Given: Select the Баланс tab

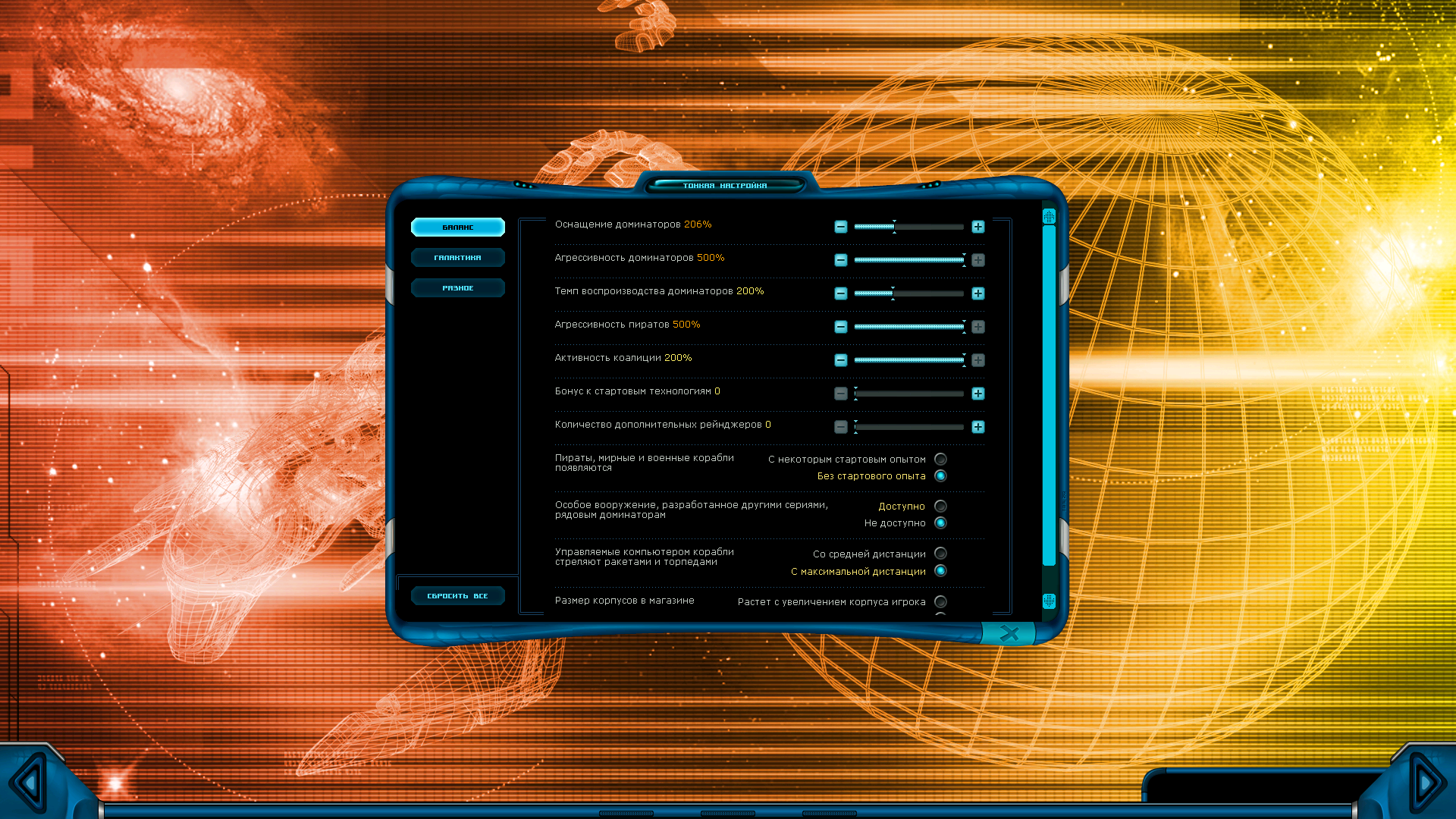Looking at the screenshot, I should click(x=457, y=227).
